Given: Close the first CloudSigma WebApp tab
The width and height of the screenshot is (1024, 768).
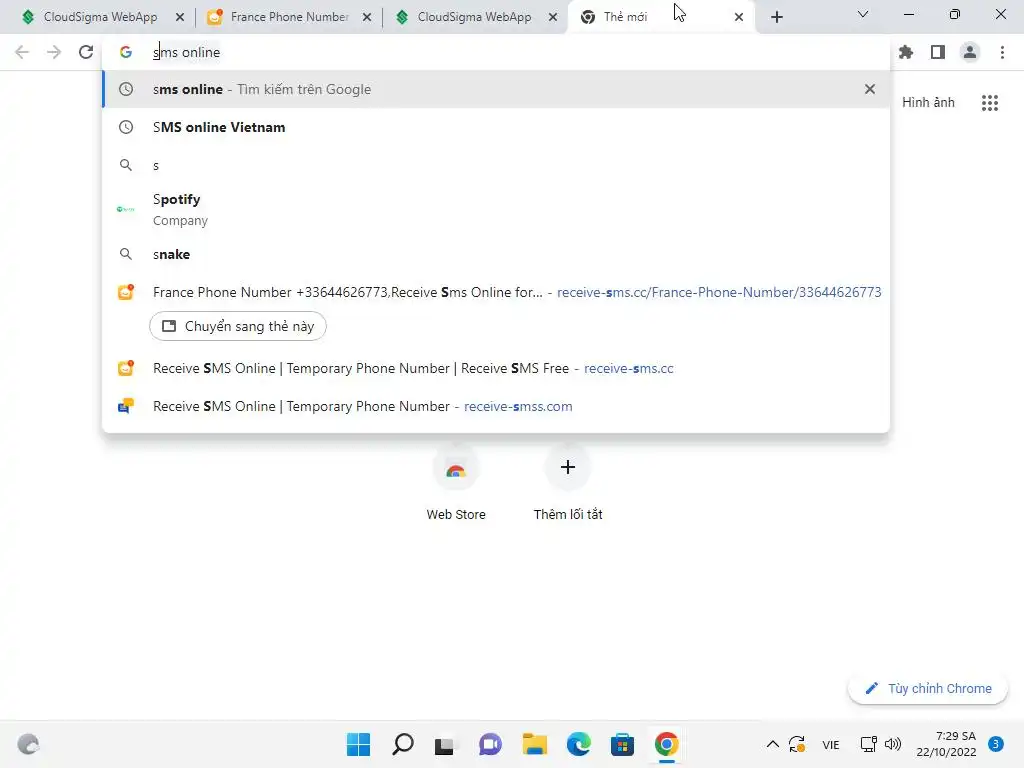Looking at the screenshot, I should [180, 17].
